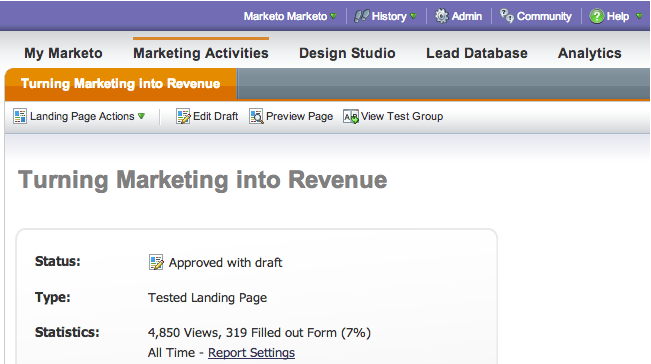Select the orange Turning Marketing into Revenue tab
The width and height of the screenshot is (651, 364).
pos(121,84)
